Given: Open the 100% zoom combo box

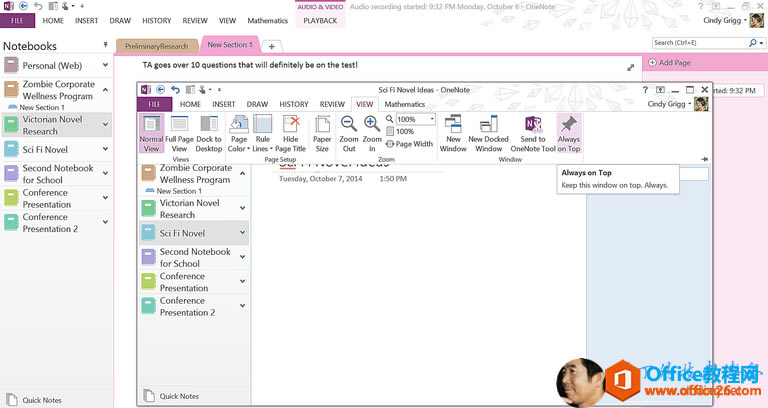Looking at the screenshot, I should (415, 119).
